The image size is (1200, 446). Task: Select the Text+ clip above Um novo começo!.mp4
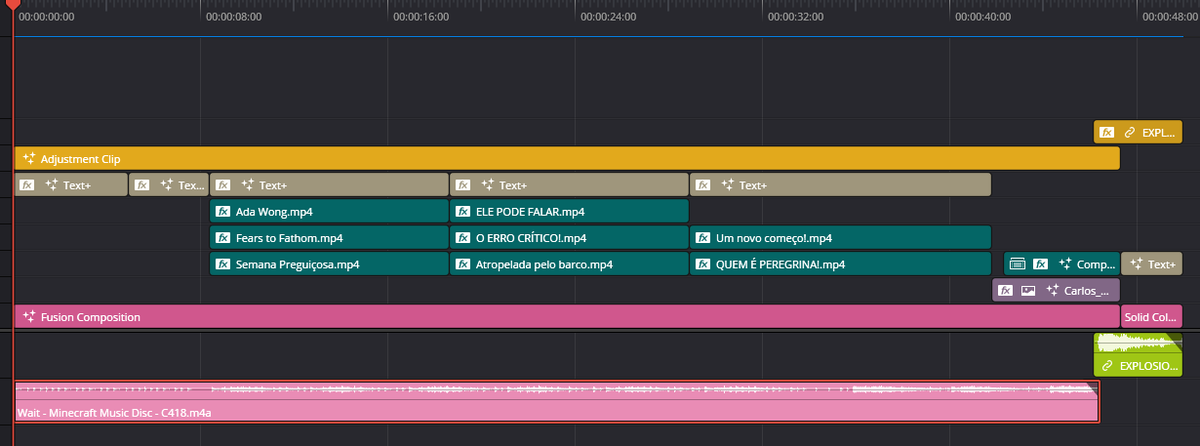click(x=840, y=185)
